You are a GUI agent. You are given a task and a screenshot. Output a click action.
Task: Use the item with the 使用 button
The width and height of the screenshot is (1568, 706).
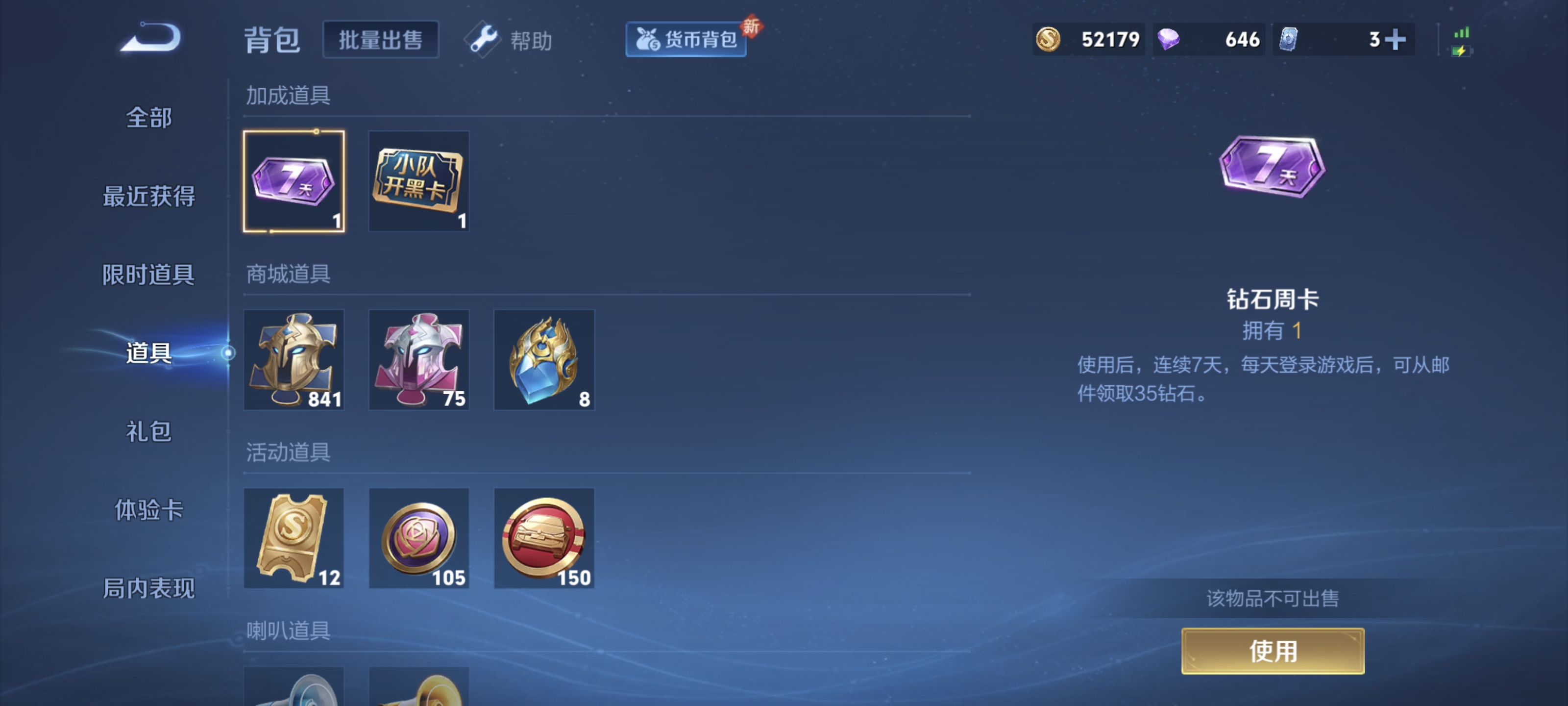point(1272,651)
